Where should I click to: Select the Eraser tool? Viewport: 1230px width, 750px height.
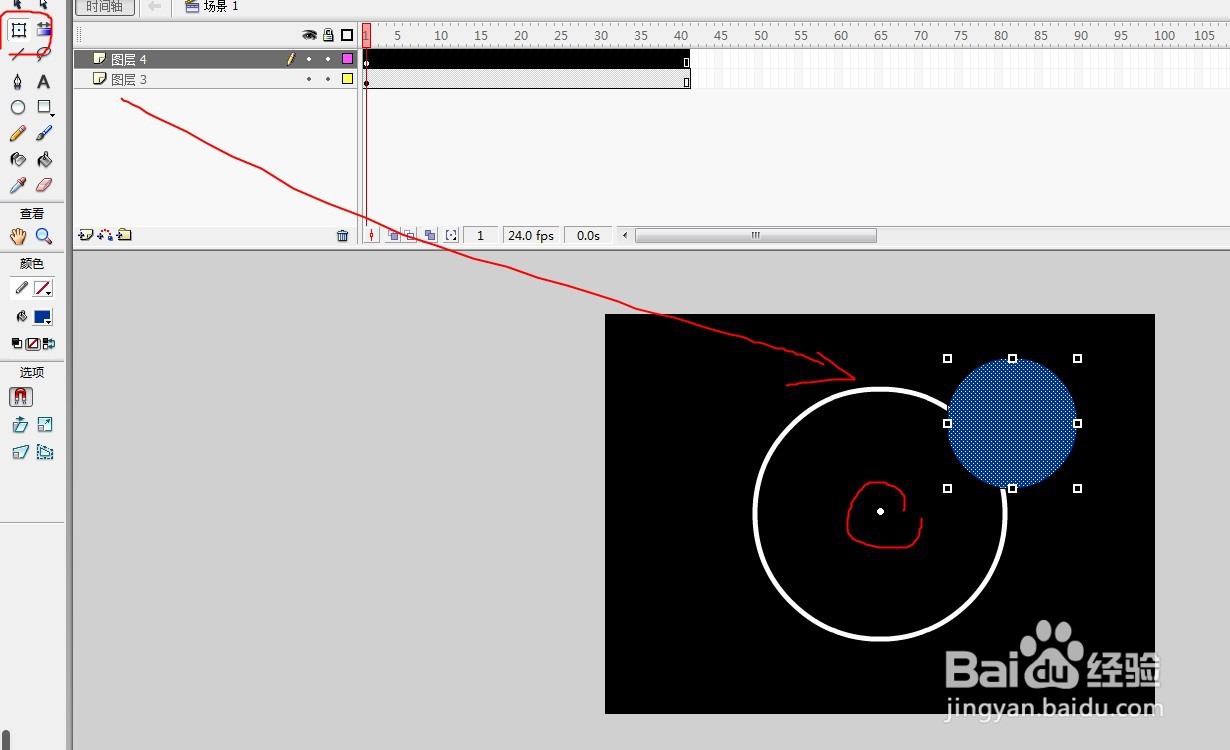point(44,185)
